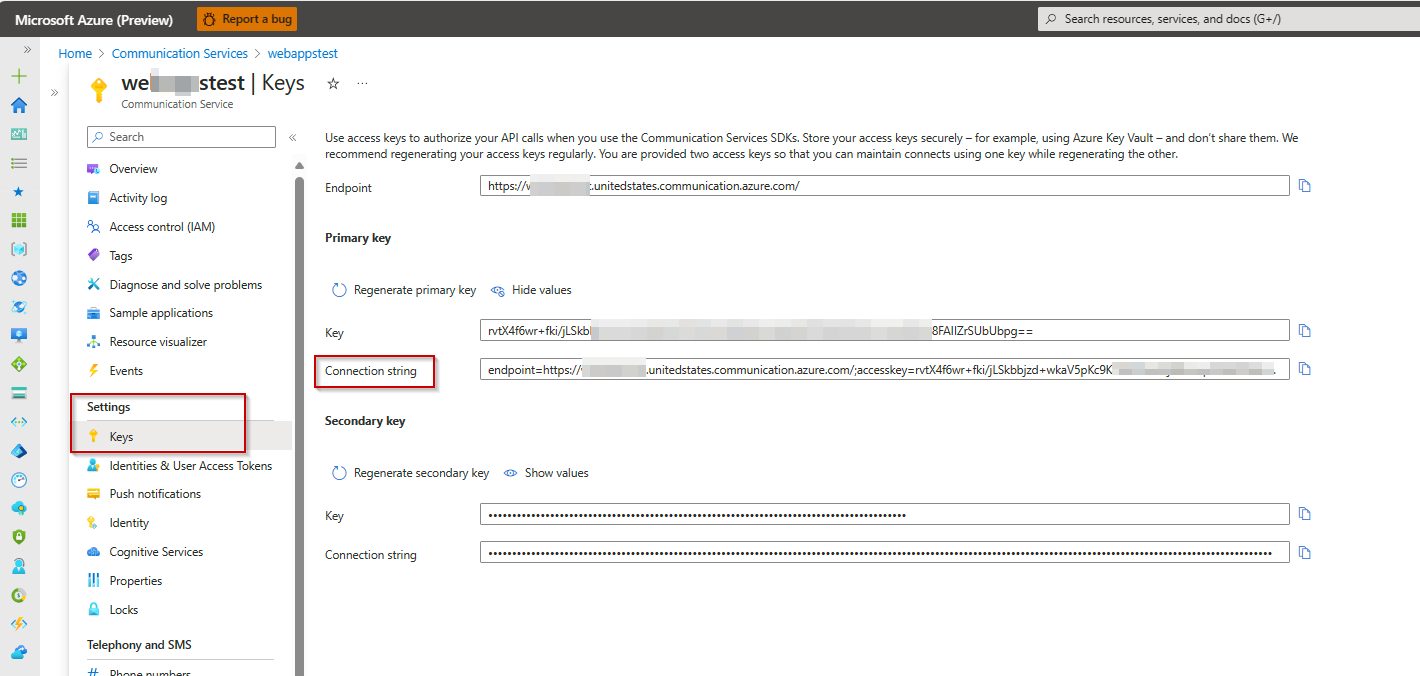Click the menu scrollbar up arrow

[298, 166]
